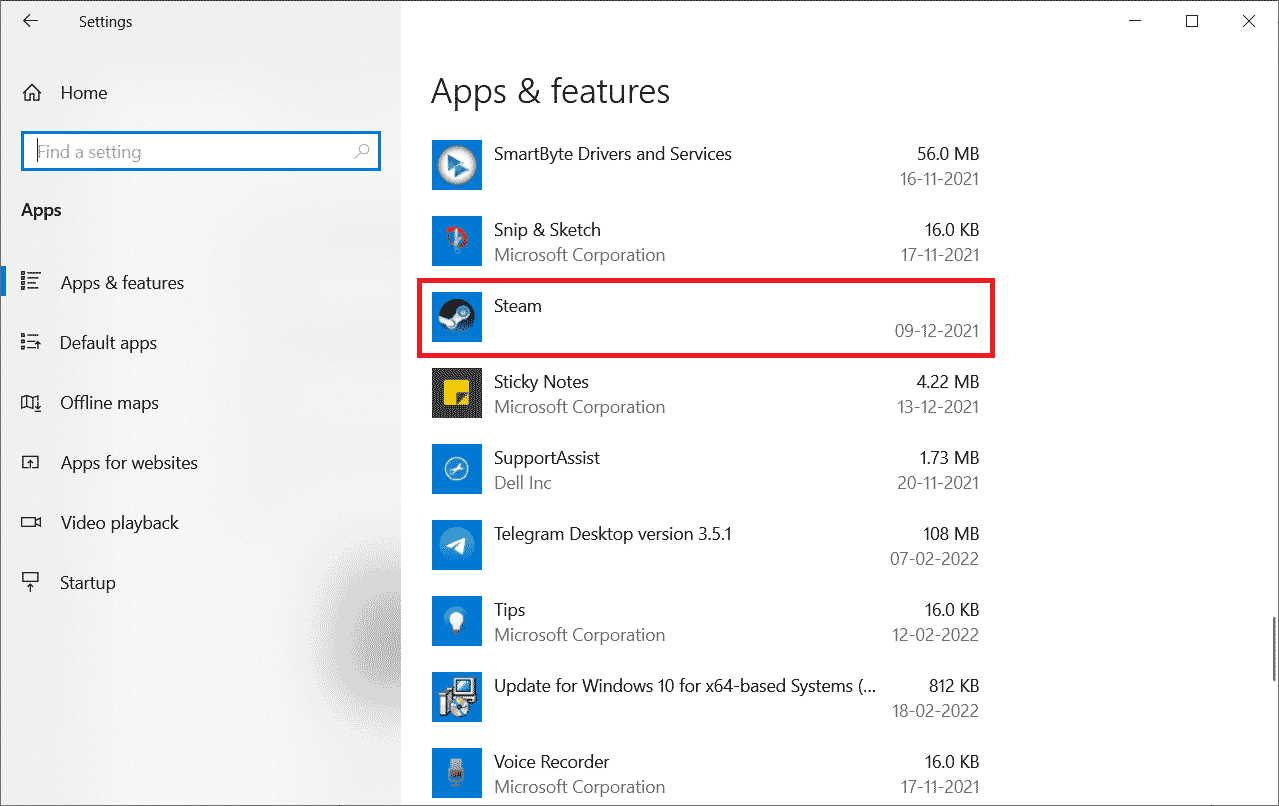
Task: Select Update for Windows 10 x64 entry
Action: click(705, 697)
